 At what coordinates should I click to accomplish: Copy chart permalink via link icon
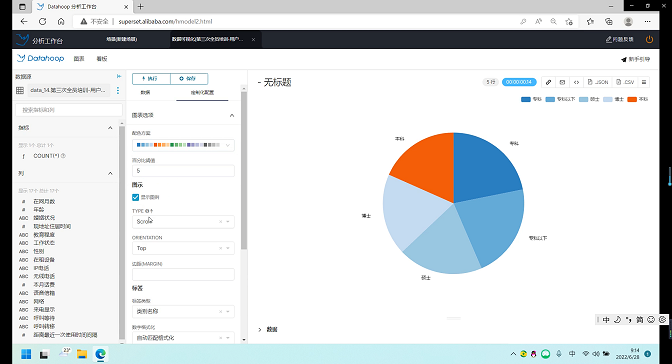[x=548, y=82]
